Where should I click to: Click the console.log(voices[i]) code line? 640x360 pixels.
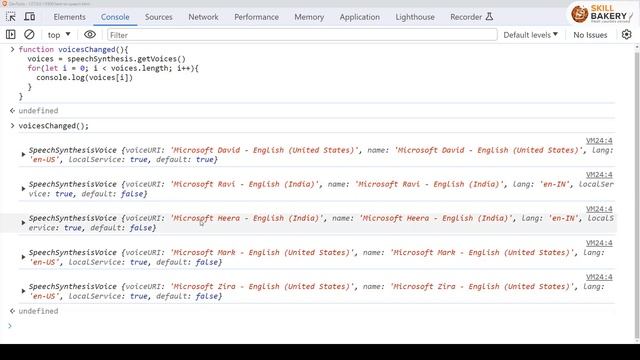[x=84, y=78]
